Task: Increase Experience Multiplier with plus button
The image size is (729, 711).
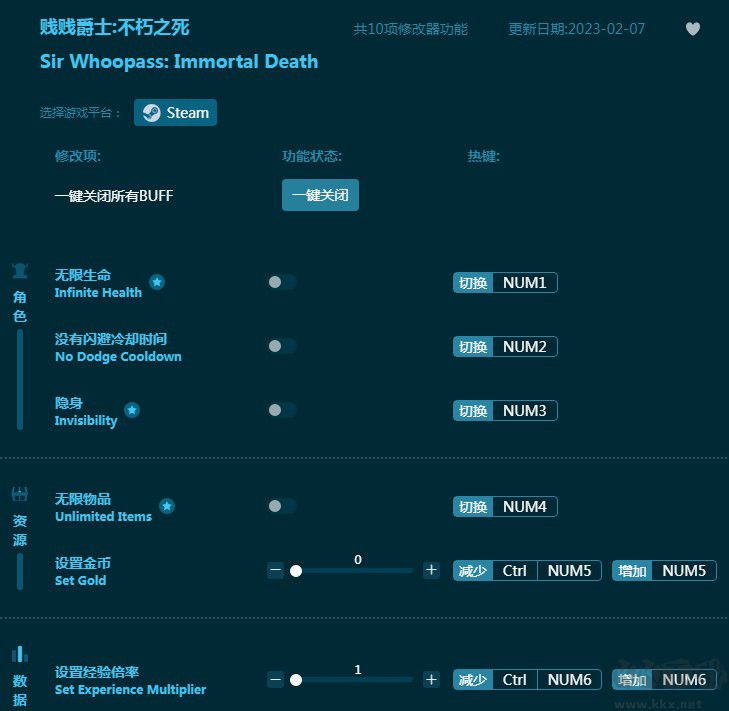Action: (431, 680)
